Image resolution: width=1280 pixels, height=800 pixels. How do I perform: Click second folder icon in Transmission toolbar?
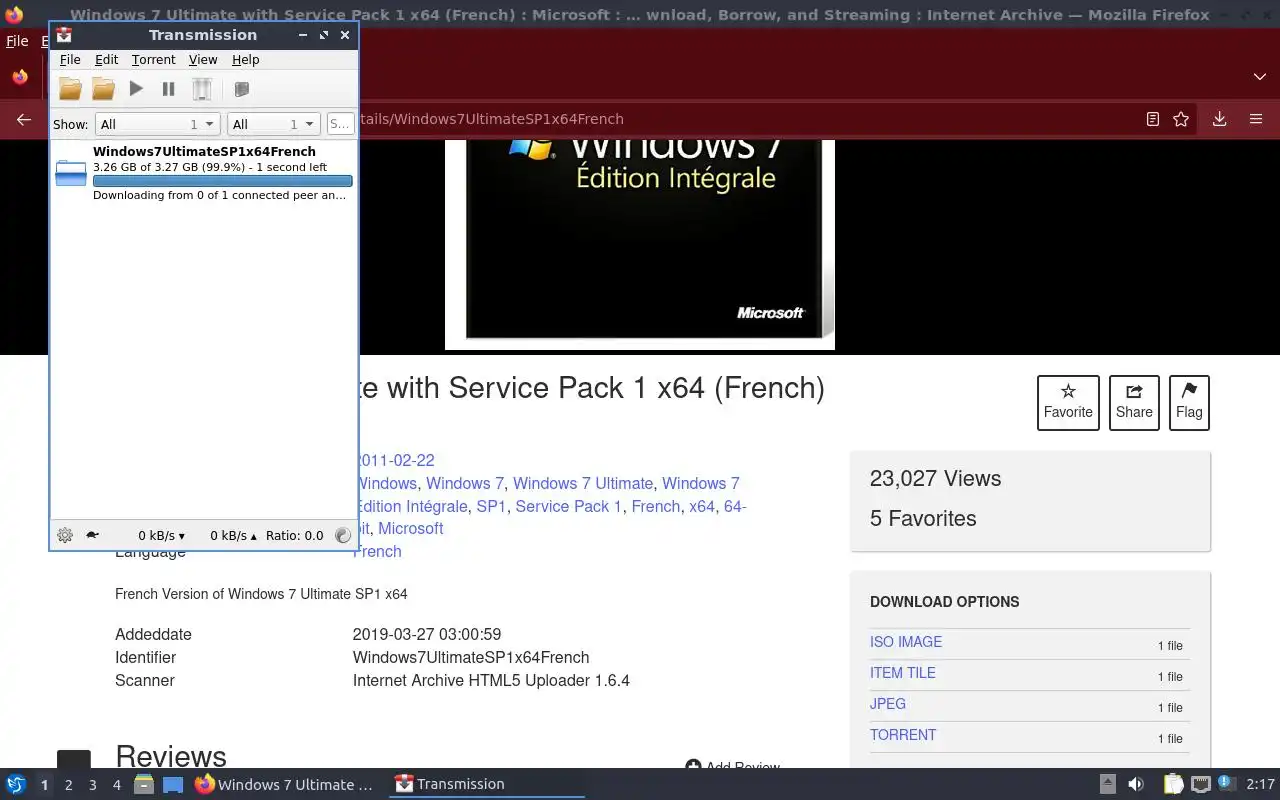pos(103,89)
